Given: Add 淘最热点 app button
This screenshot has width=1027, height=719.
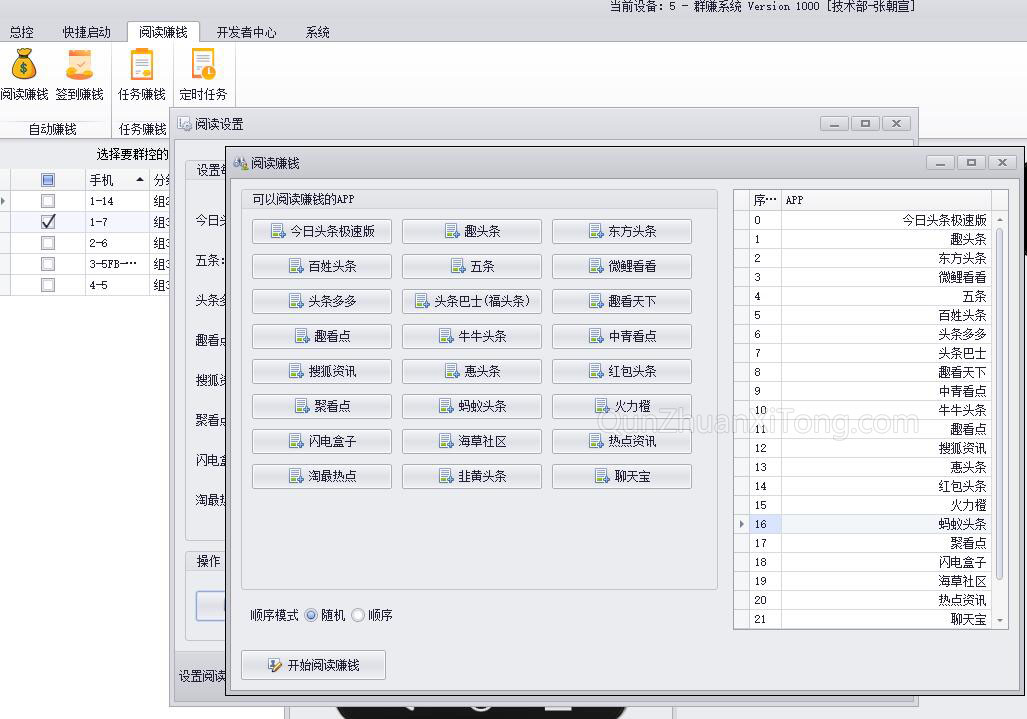Looking at the screenshot, I should coord(322,477).
